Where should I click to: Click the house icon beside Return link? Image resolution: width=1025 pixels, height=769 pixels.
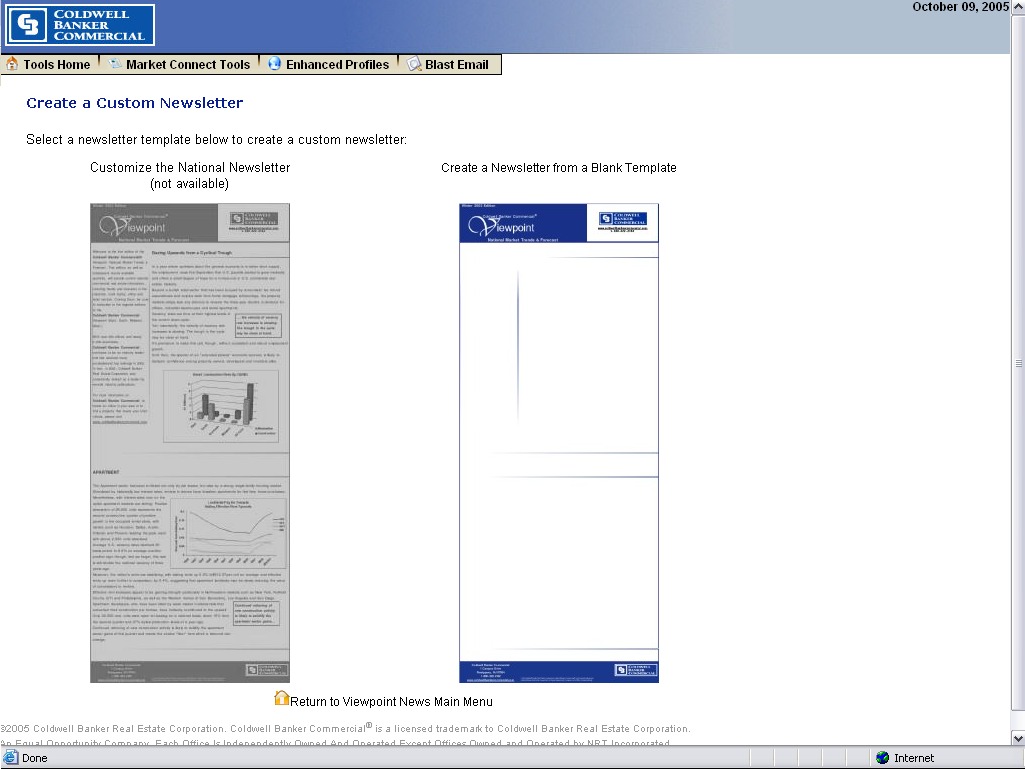pos(282,699)
